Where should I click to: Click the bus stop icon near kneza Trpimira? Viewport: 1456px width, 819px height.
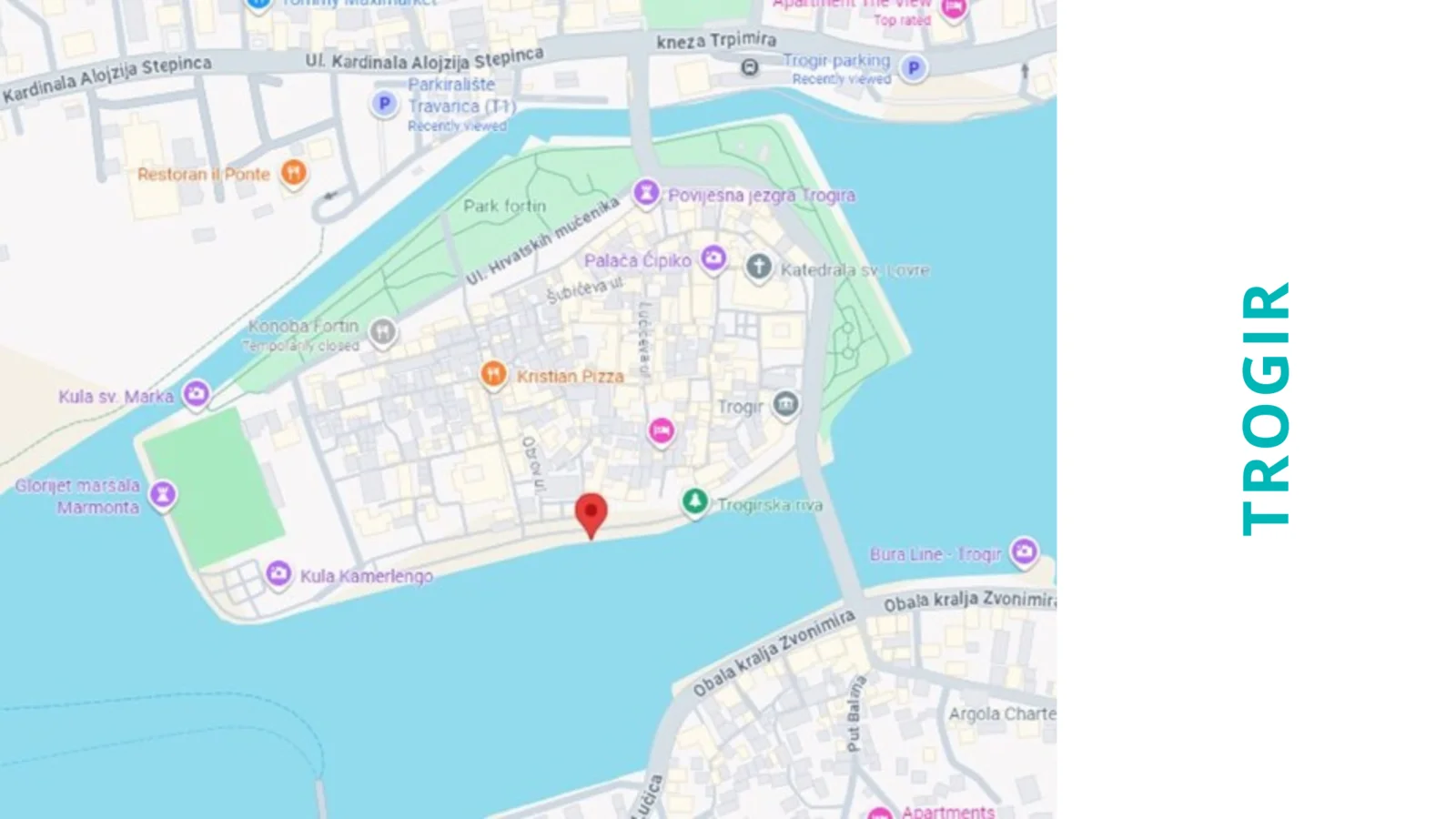coord(749,66)
